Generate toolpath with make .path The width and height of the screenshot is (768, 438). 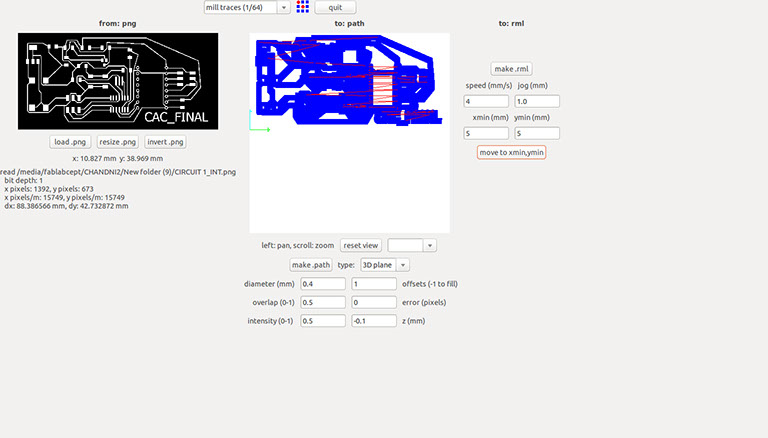click(311, 265)
